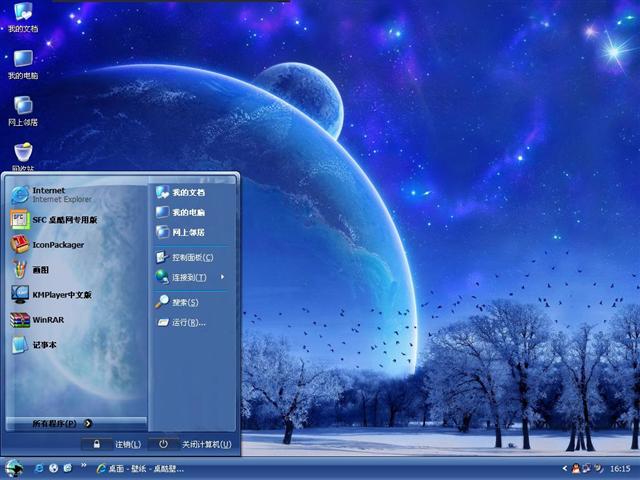Open 记事本 notepad

click(33, 345)
